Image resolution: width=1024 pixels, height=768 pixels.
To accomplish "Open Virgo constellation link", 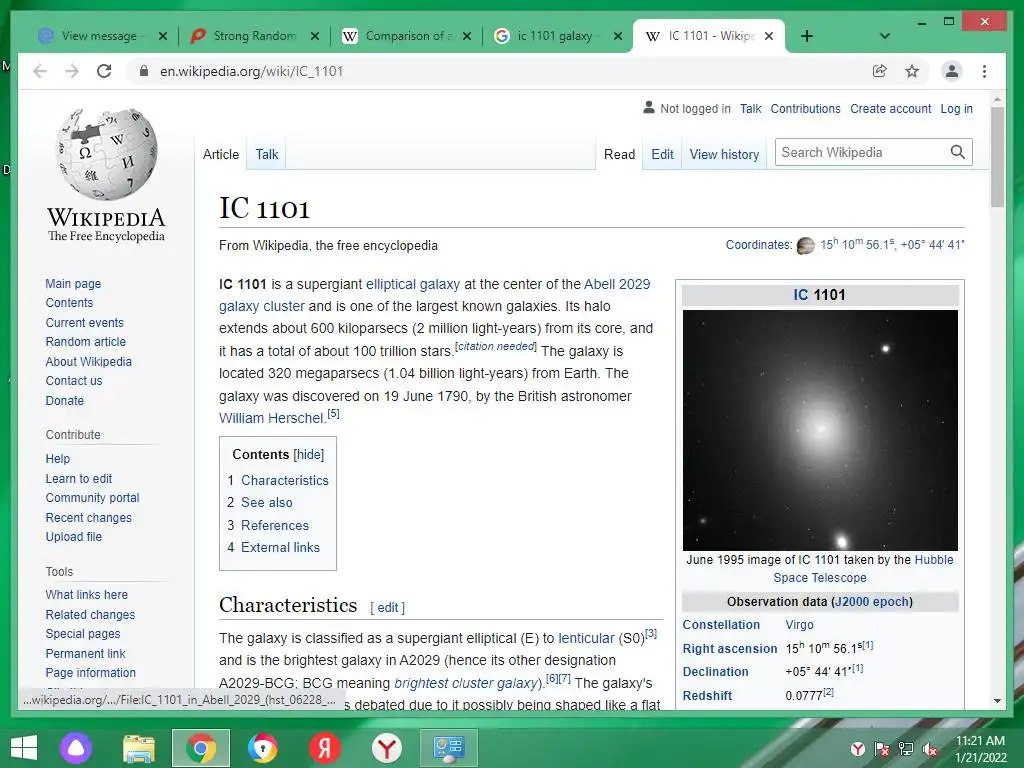I will (799, 624).
